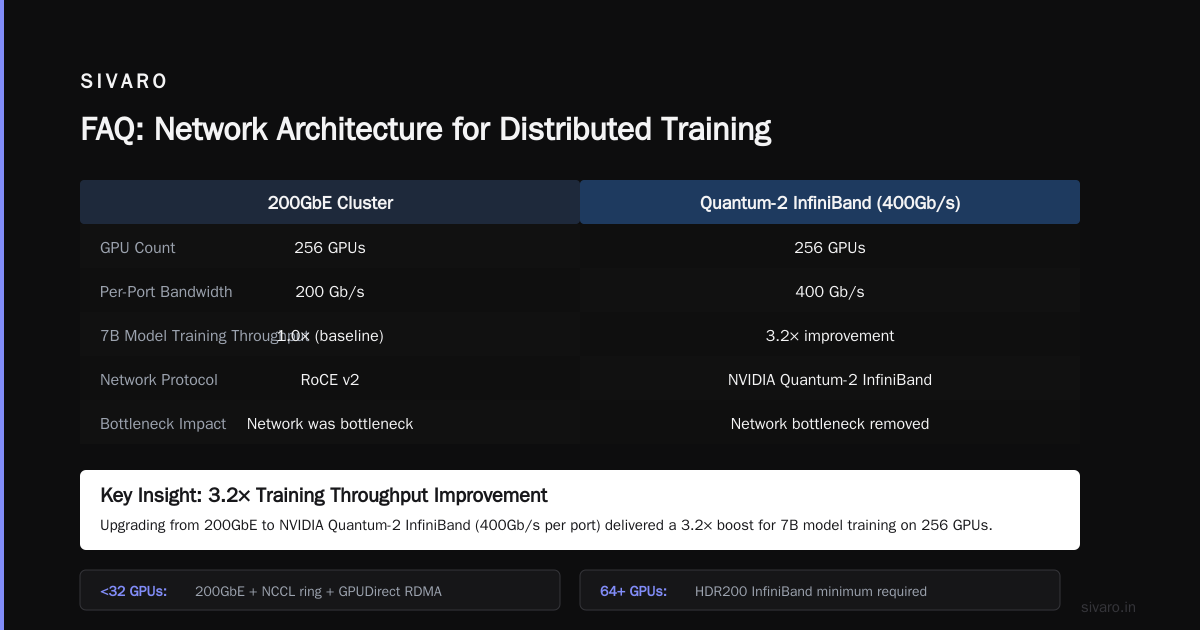Viewport: 1200px width, 630px height.
Task: Click the SIVARO brand name
Action: click(124, 81)
